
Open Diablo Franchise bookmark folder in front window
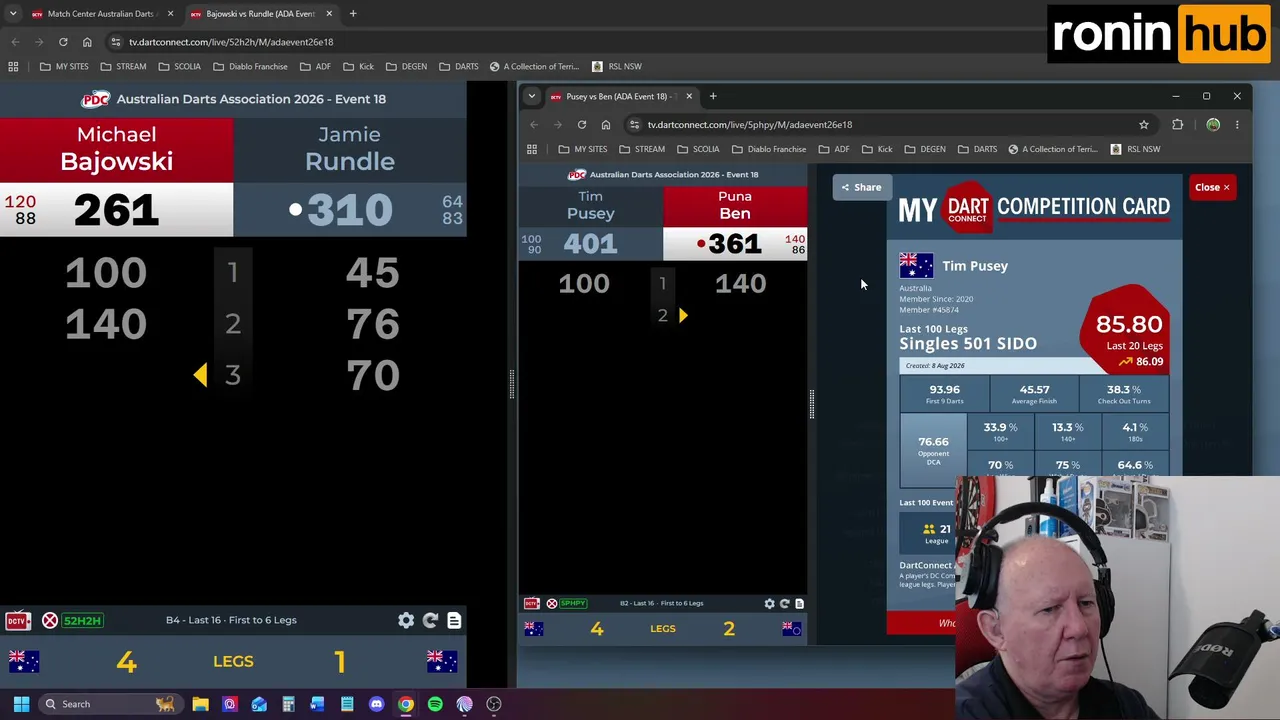[769, 149]
